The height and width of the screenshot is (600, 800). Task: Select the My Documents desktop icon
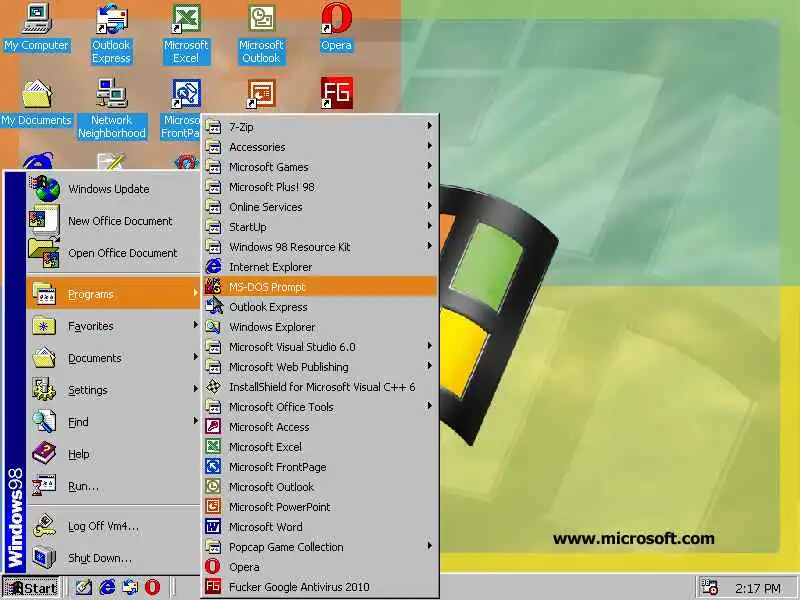pyautogui.click(x=36, y=103)
